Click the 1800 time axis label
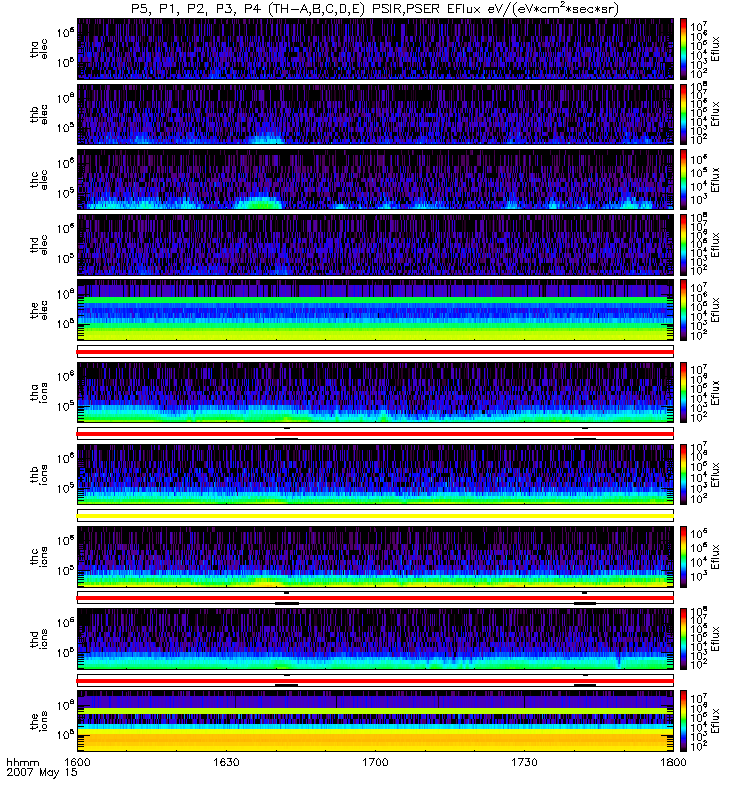750x800 pixels. [672, 762]
